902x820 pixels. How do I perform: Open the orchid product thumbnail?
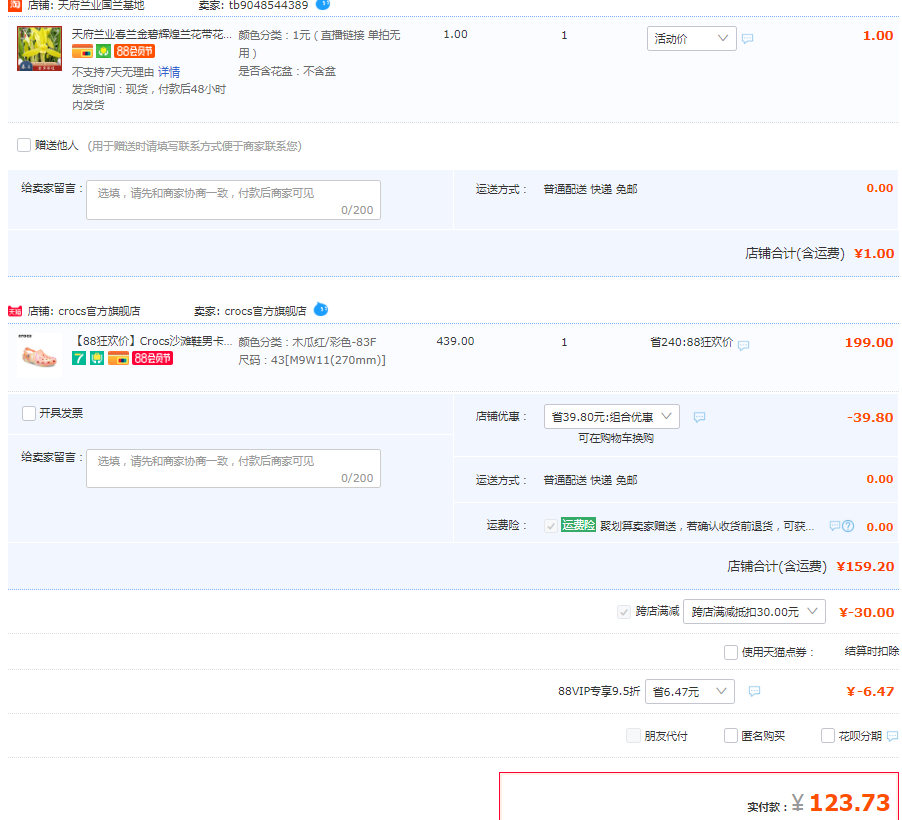click(x=40, y=48)
